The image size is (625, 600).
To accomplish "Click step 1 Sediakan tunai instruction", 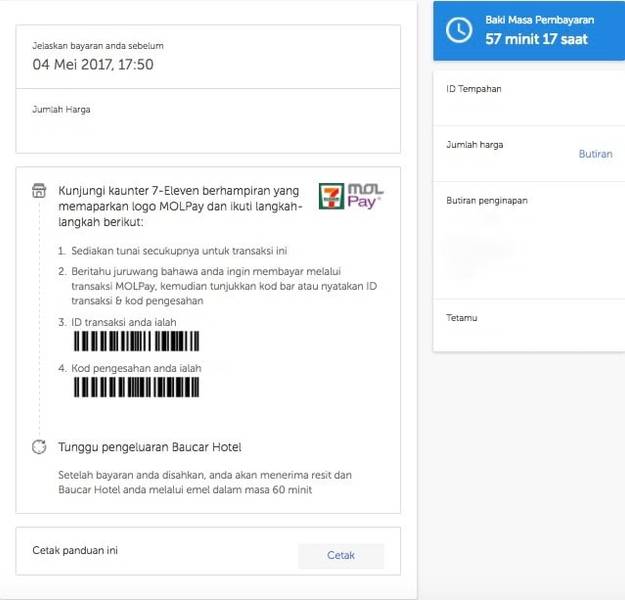I will pos(173,251).
